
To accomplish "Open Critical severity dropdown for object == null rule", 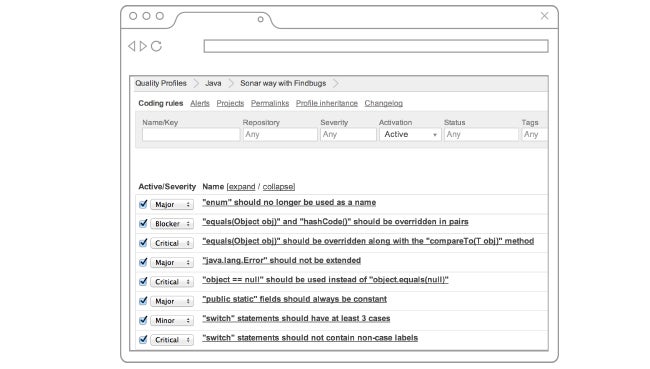I will point(172,282).
